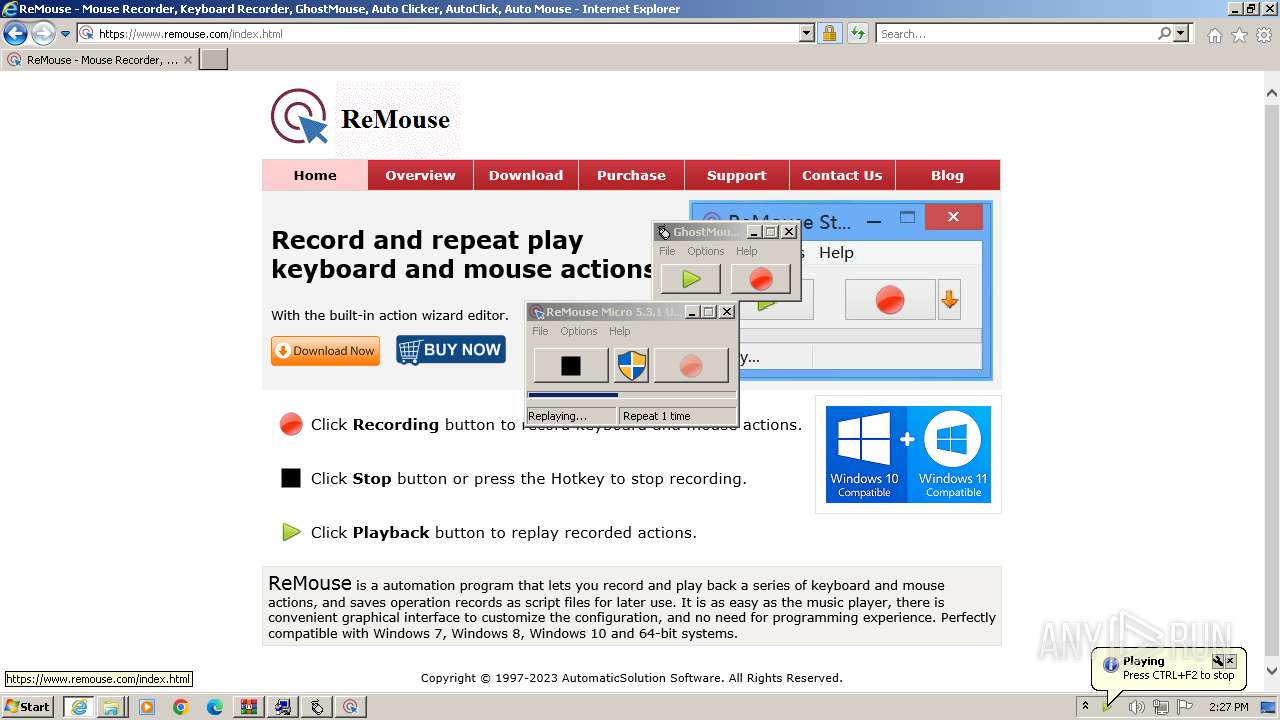Viewport: 1280px width, 720px height.
Task: Open the browser Tools gear icon
Action: click(x=1264, y=35)
